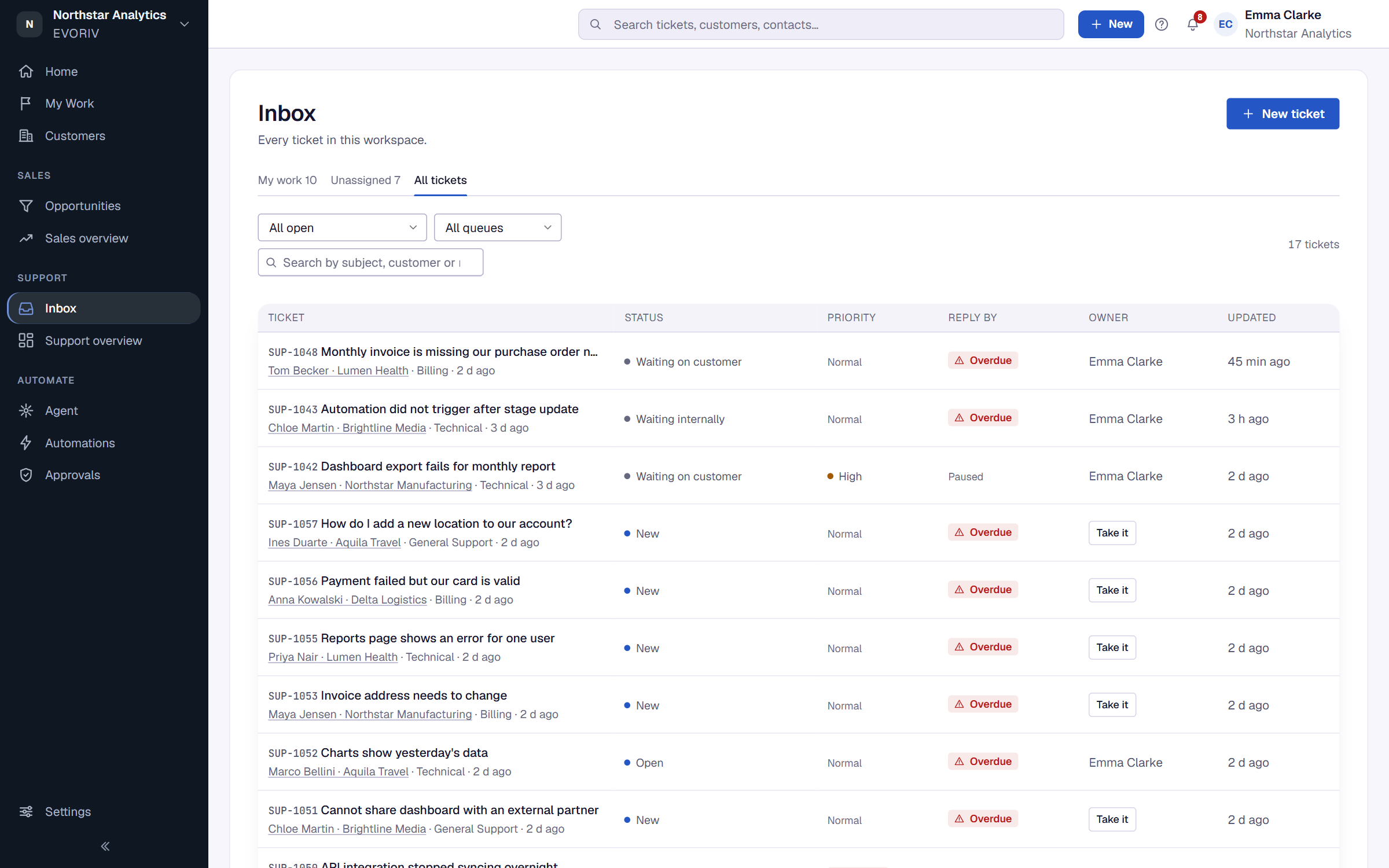The width and height of the screenshot is (1389, 868).
Task: Open the Home sidebar icon
Action: pos(26,71)
